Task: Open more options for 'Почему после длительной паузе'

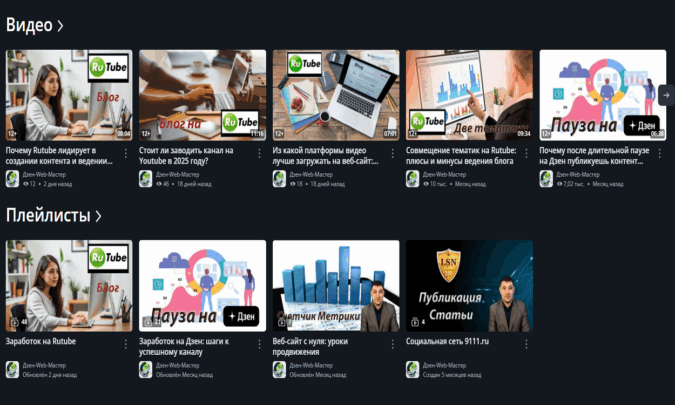Action: tap(660, 153)
